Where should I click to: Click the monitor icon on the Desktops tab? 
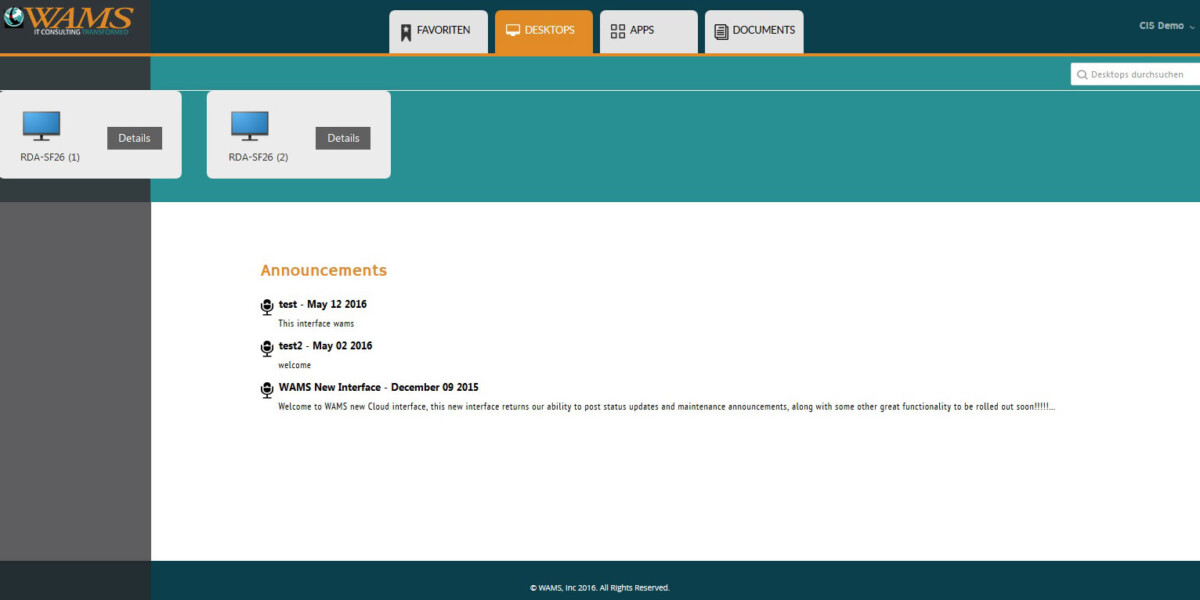pos(512,31)
